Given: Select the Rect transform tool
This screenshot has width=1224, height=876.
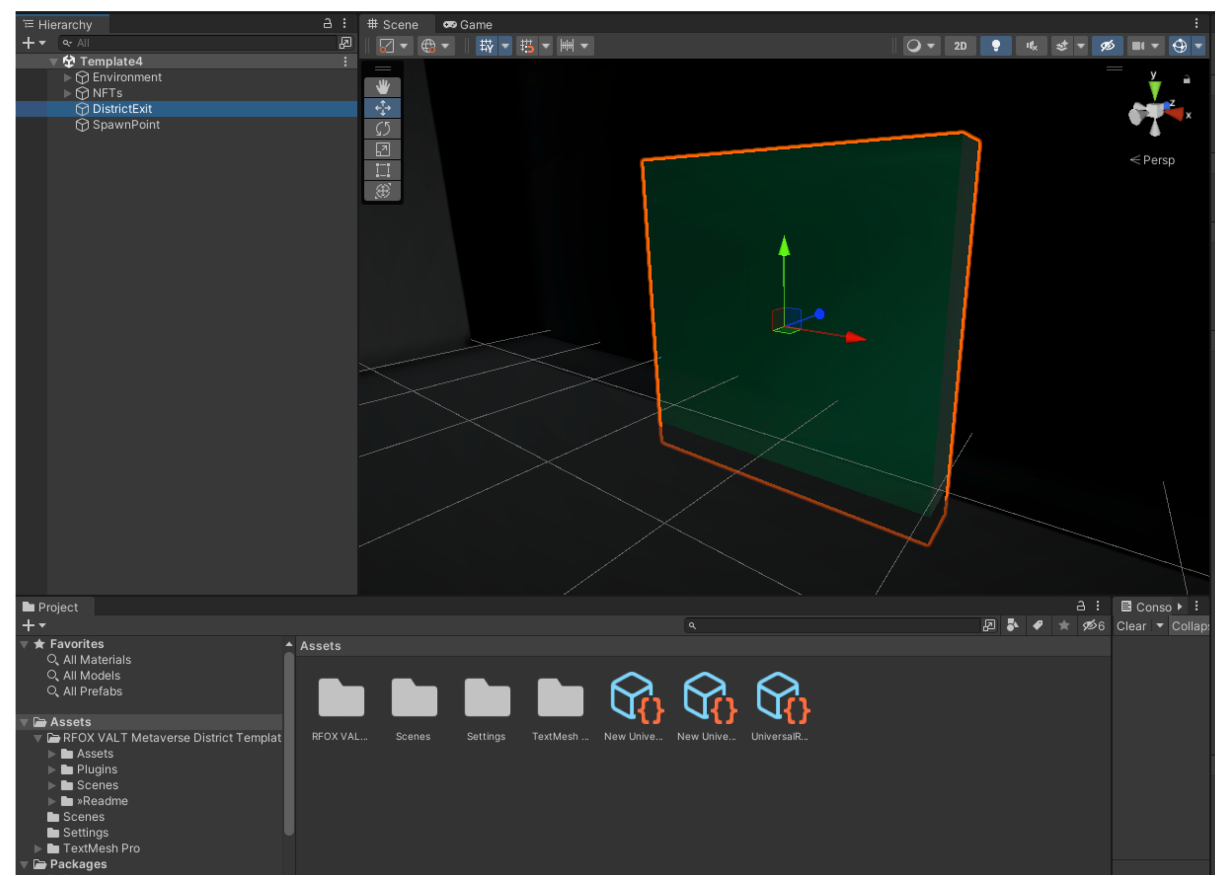Looking at the screenshot, I should pos(382,170).
